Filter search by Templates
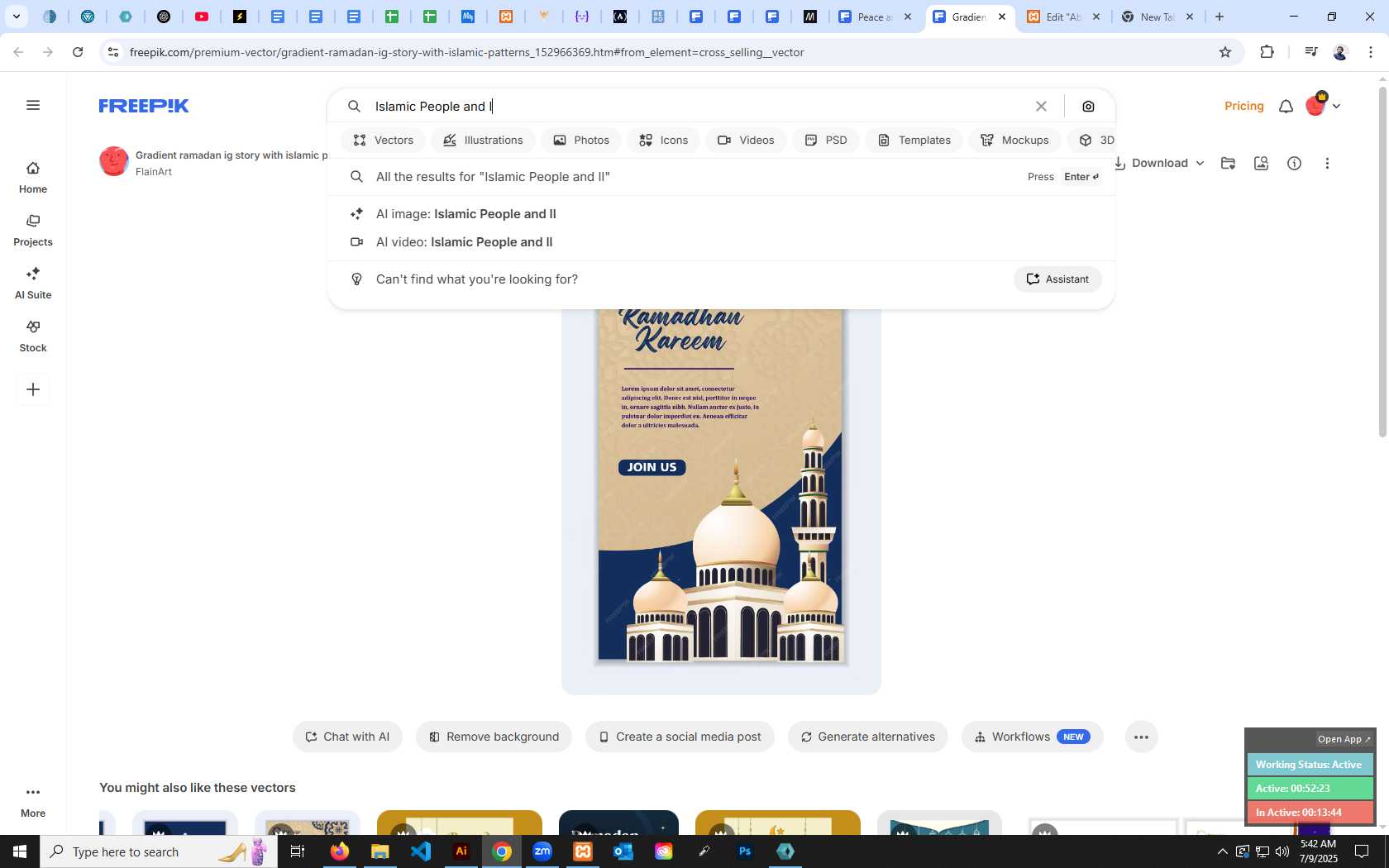This screenshot has height=868, width=1389. pyautogui.click(x=914, y=140)
